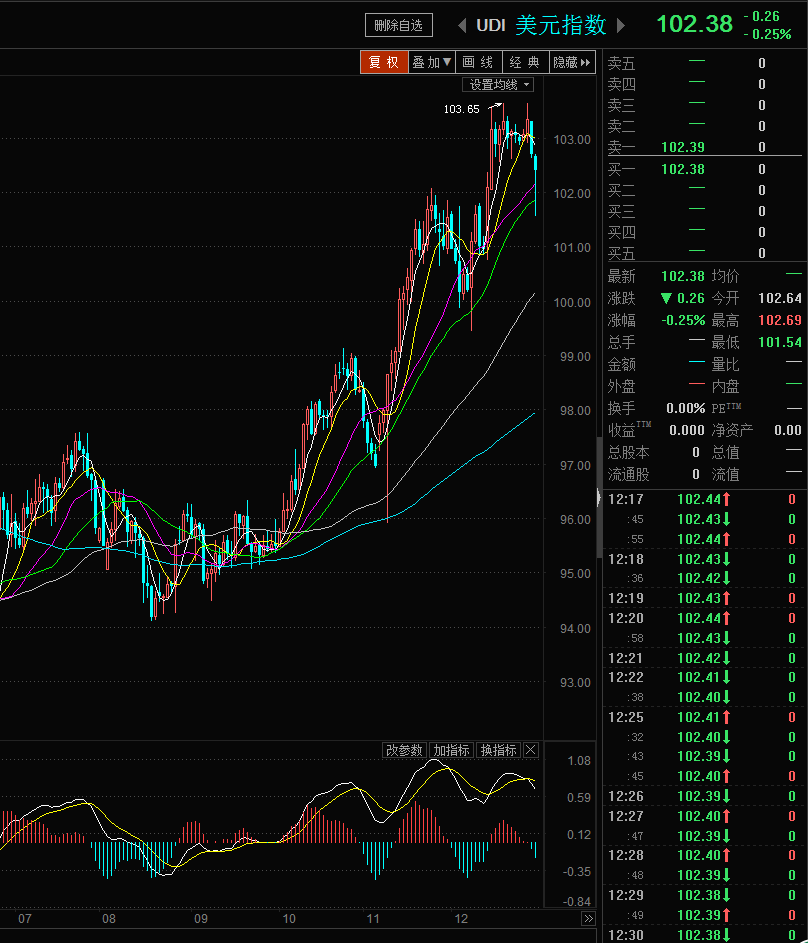Screen dimensions: 808x943
Task: Open the 叠加 overlay dropdown
Action: (x=432, y=62)
